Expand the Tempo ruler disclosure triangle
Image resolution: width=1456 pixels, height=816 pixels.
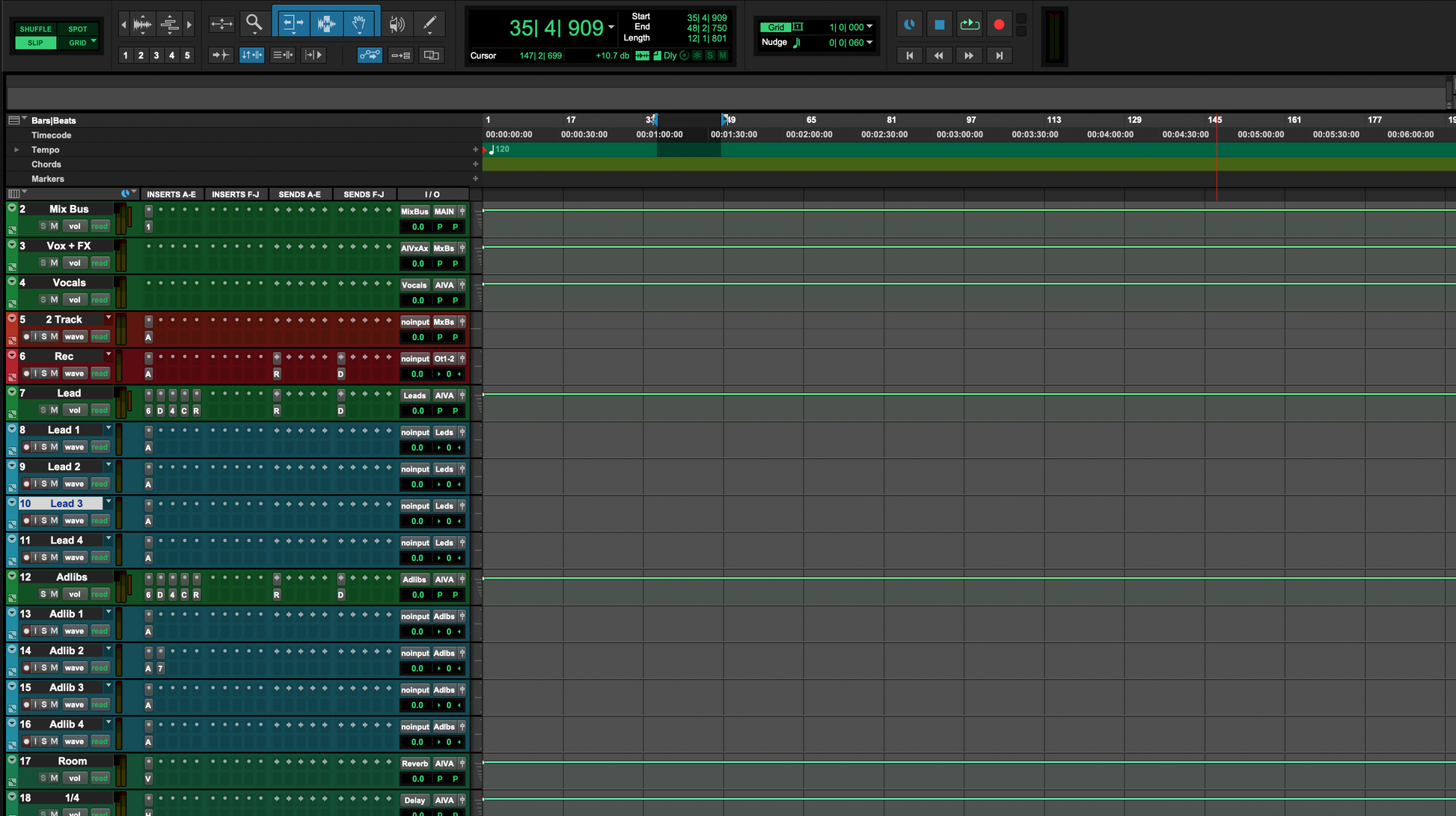[16, 150]
